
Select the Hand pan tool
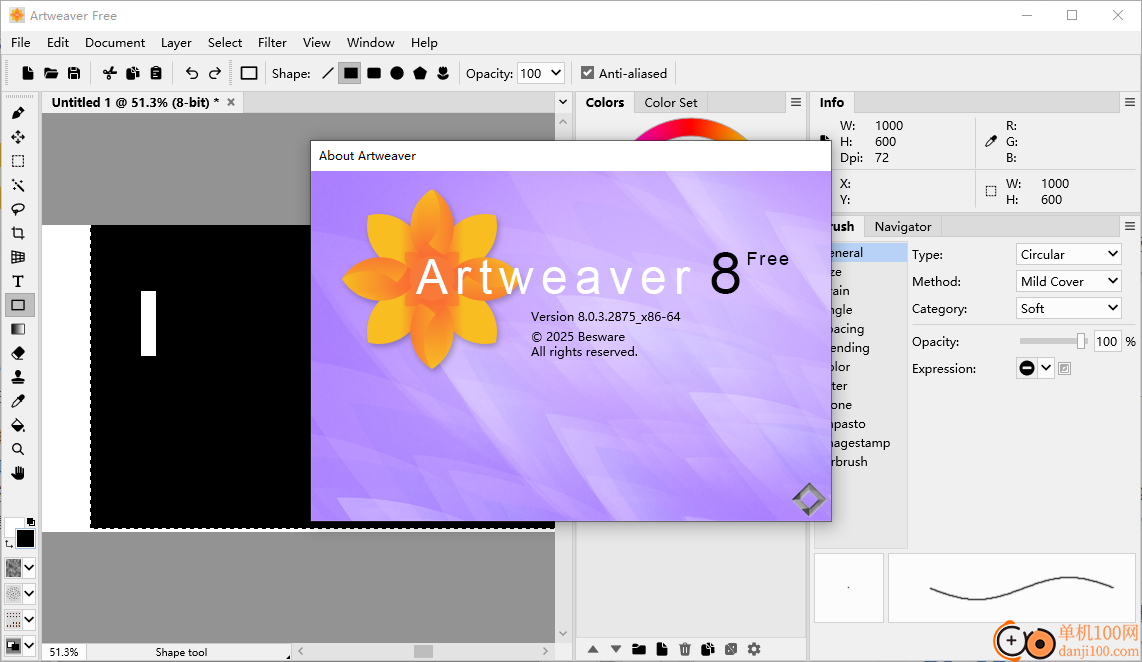tap(18, 473)
